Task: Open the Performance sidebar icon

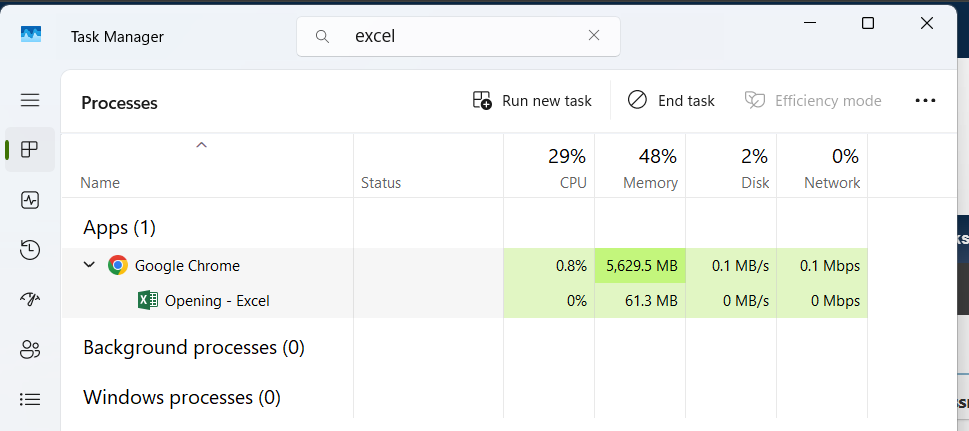Action: tap(30, 200)
